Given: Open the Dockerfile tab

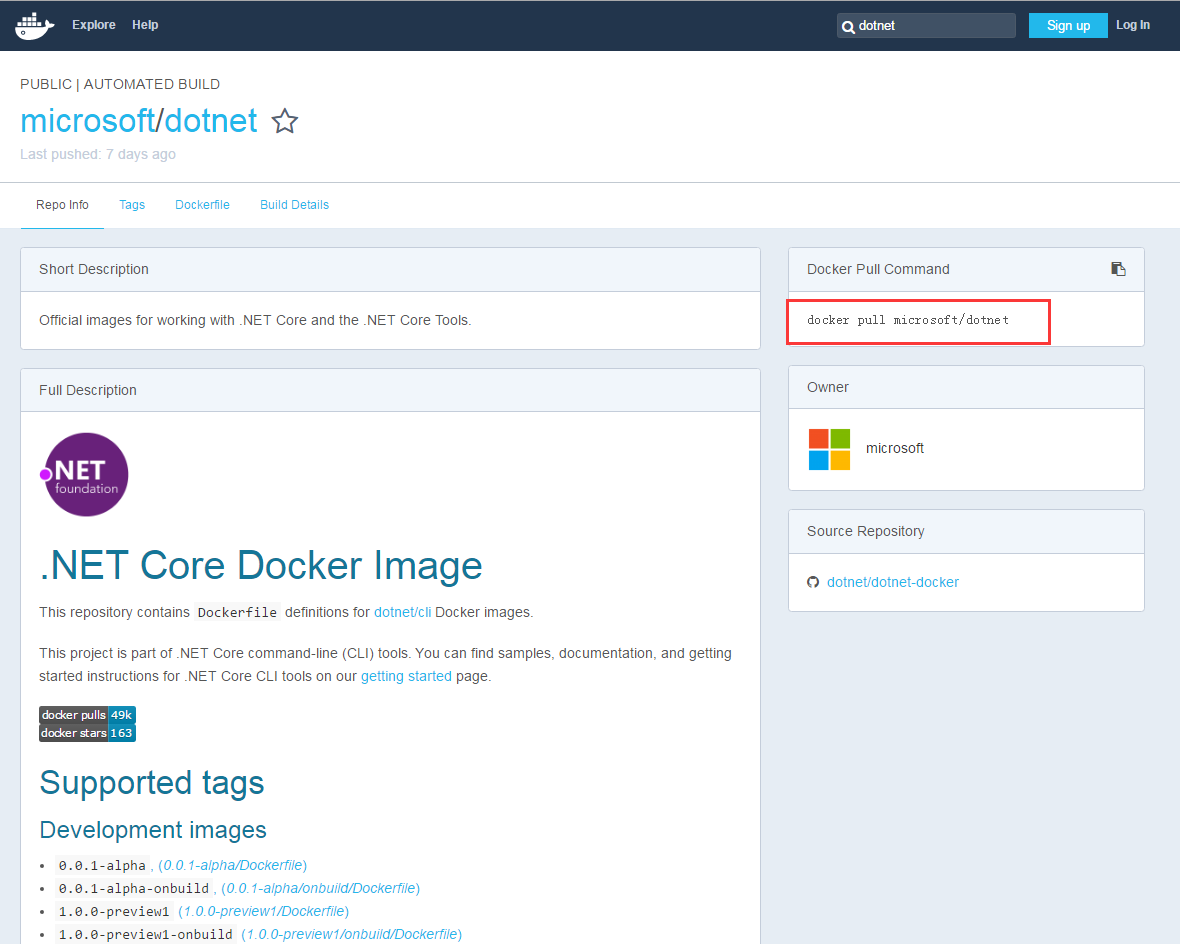Looking at the screenshot, I should [x=202, y=204].
